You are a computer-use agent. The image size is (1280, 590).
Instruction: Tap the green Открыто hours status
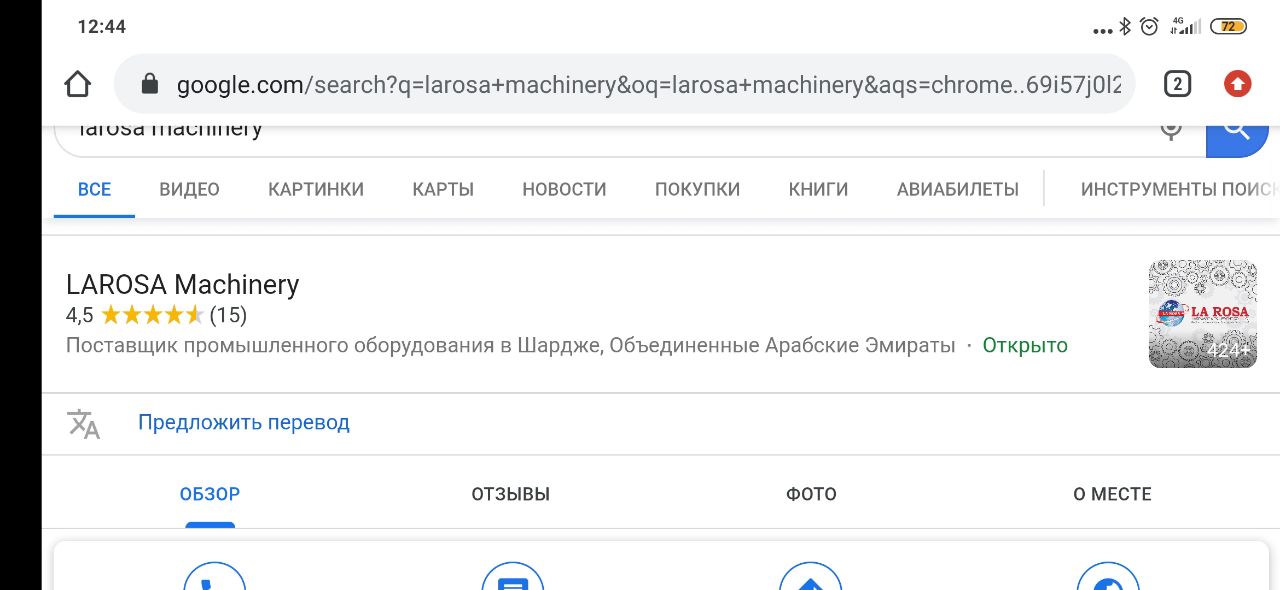click(x=1025, y=345)
